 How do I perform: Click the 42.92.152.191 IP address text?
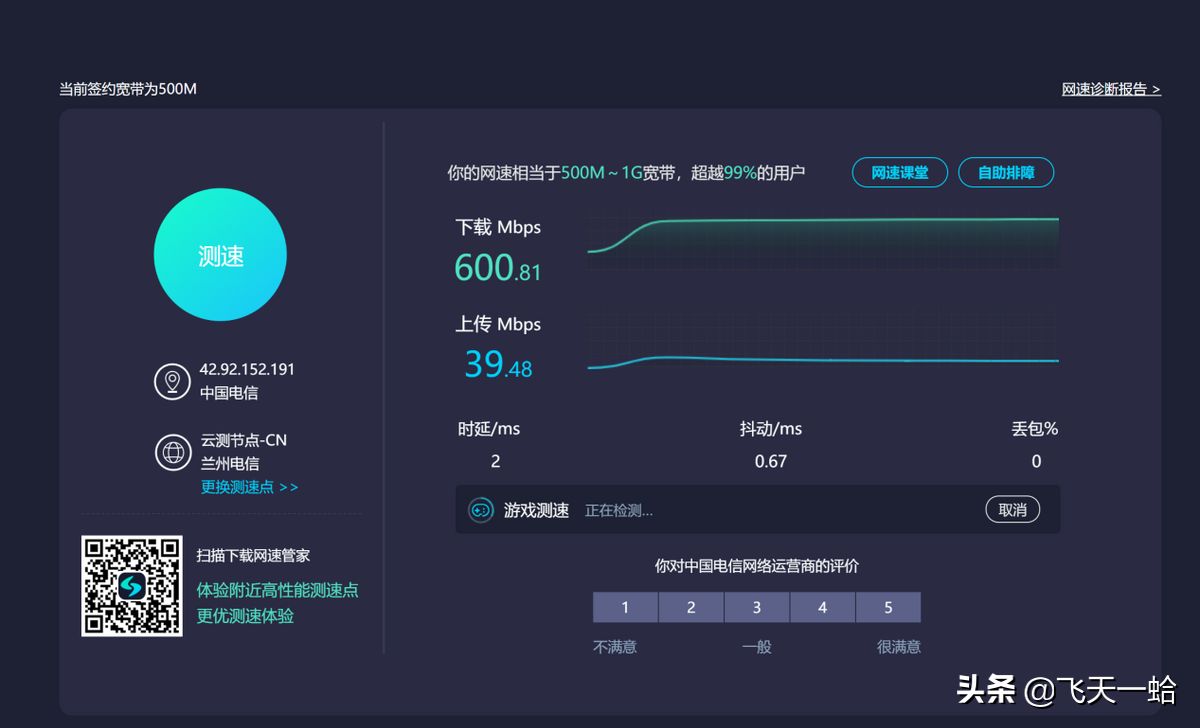click(x=247, y=369)
